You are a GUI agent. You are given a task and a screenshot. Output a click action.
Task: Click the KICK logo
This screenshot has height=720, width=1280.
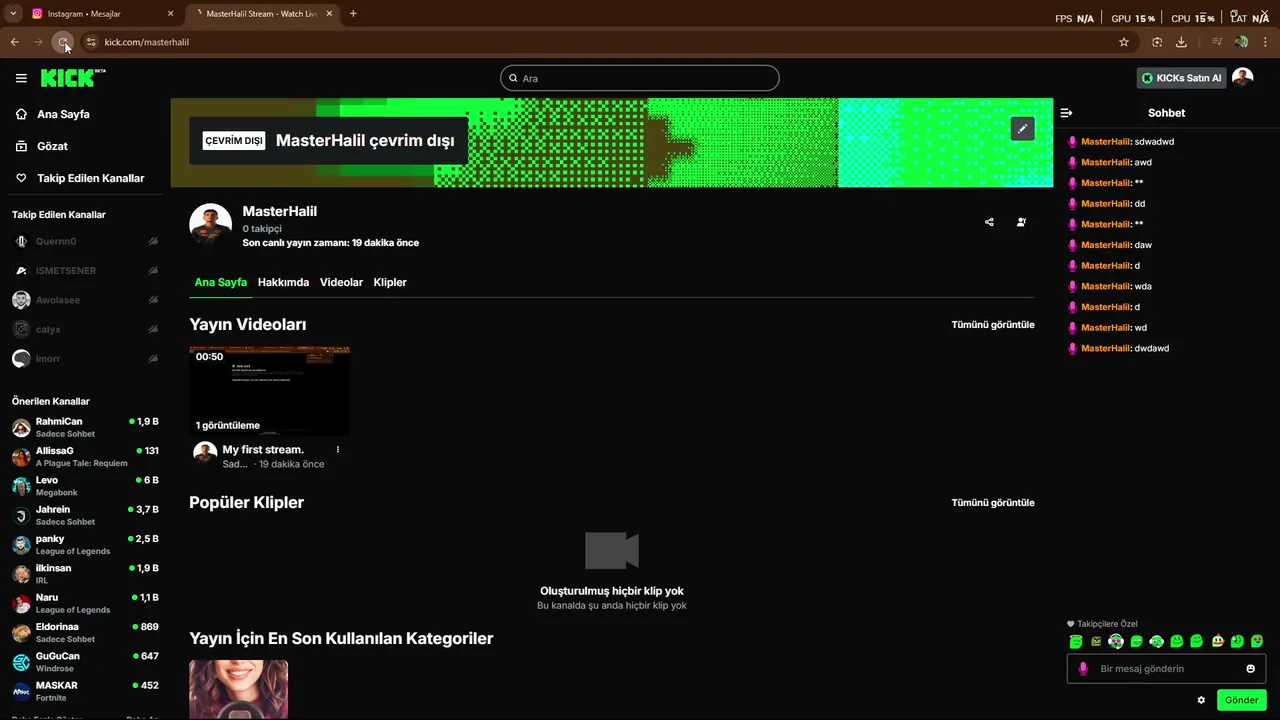(73, 78)
